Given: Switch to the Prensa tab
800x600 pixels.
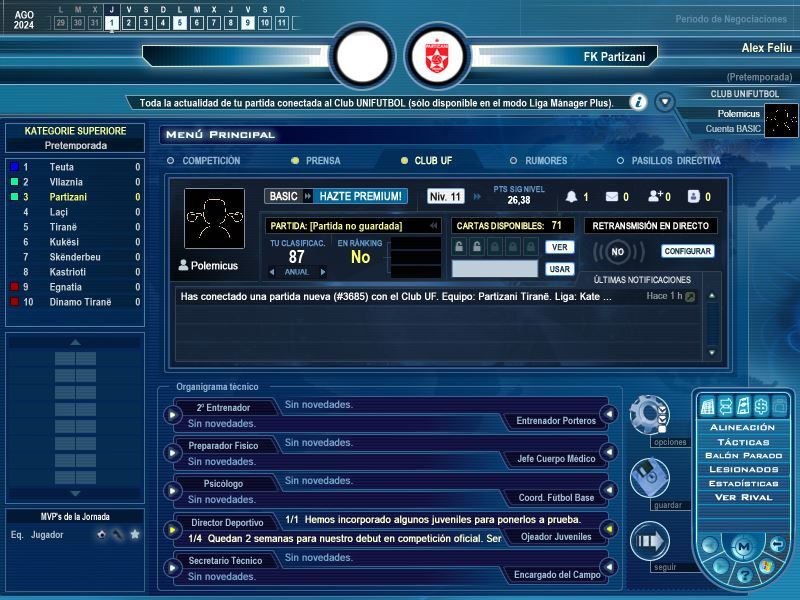Looking at the screenshot, I should pos(316,161).
